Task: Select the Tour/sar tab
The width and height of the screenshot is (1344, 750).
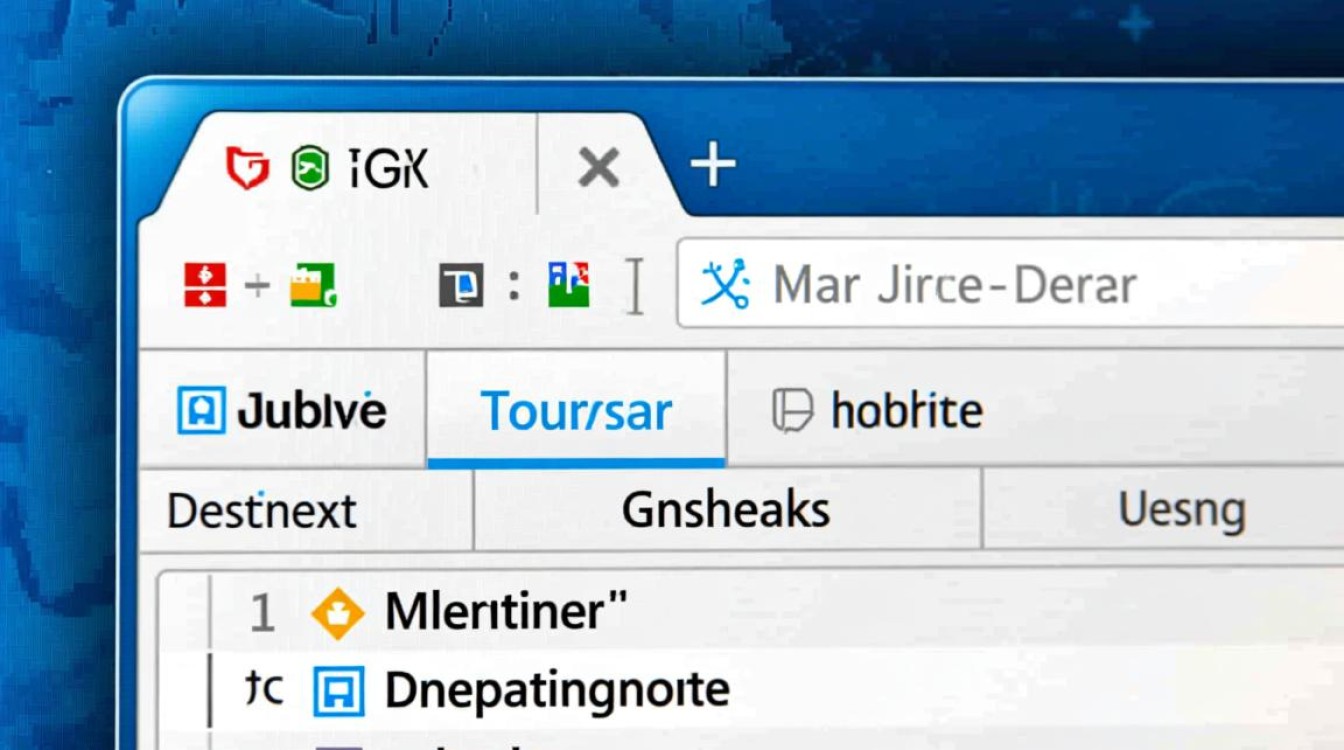Action: 576,411
